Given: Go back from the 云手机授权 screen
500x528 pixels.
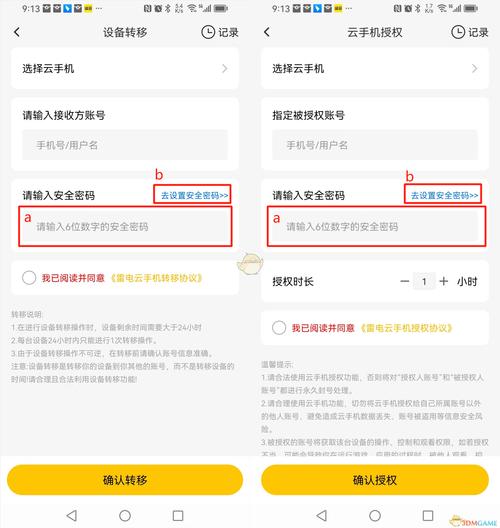Looking at the screenshot, I should [x=267, y=32].
